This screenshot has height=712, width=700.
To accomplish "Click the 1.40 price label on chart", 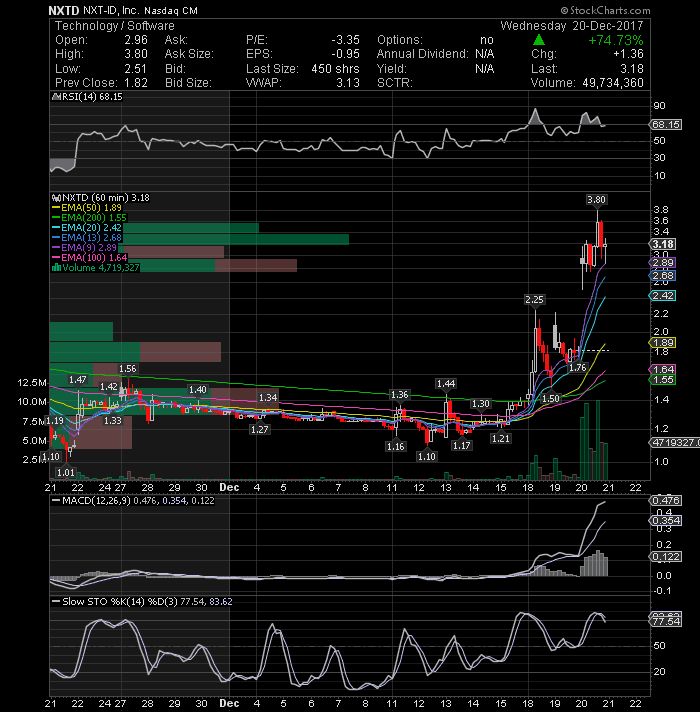I will coord(198,390).
